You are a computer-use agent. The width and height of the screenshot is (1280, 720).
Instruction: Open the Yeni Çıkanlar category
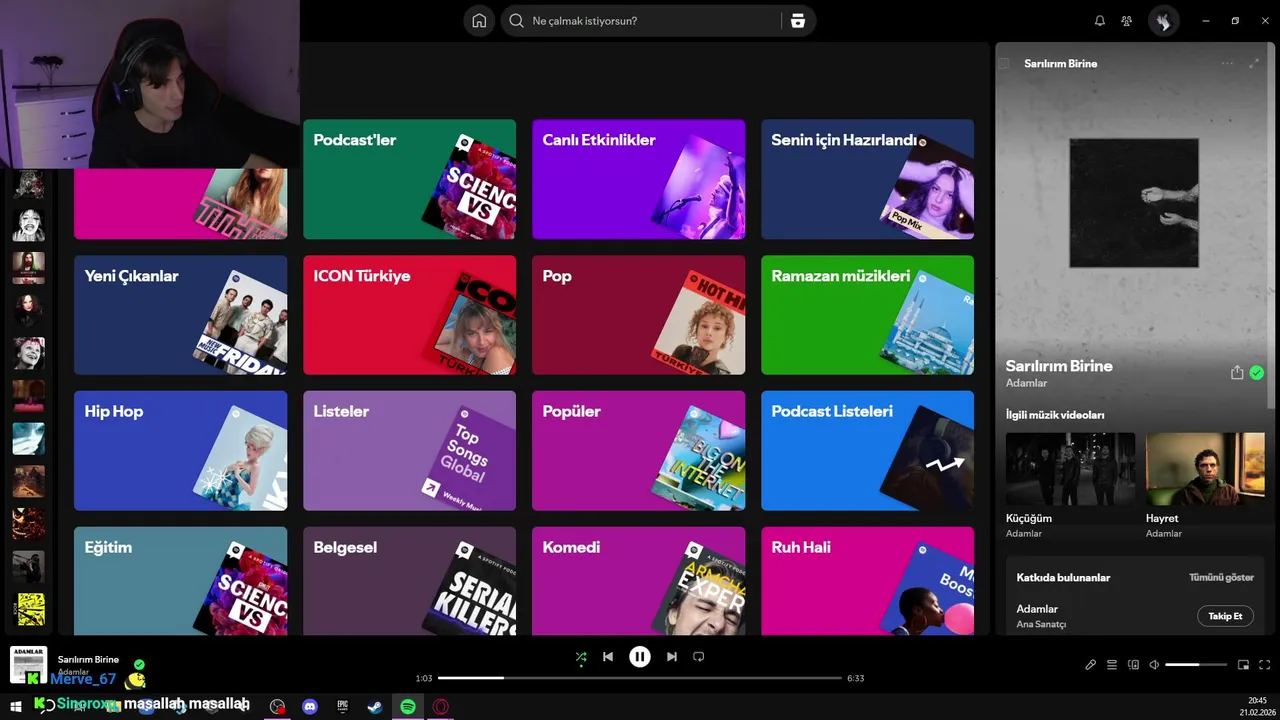tap(180, 315)
